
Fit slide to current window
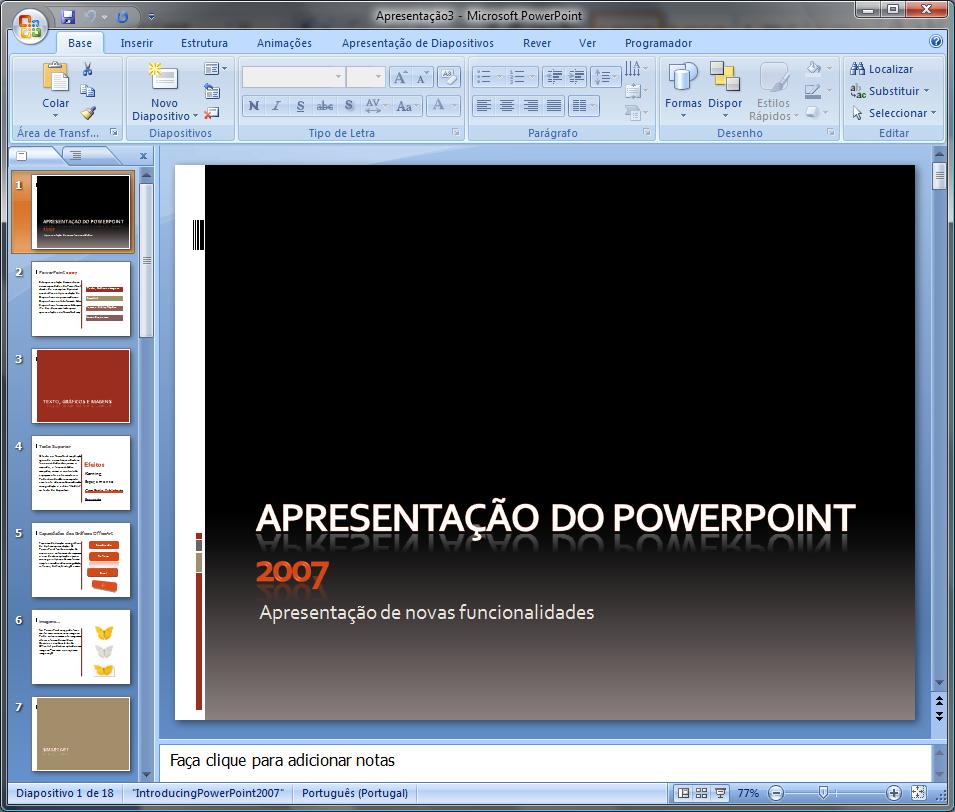pyautogui.click(x=918, y=793)
